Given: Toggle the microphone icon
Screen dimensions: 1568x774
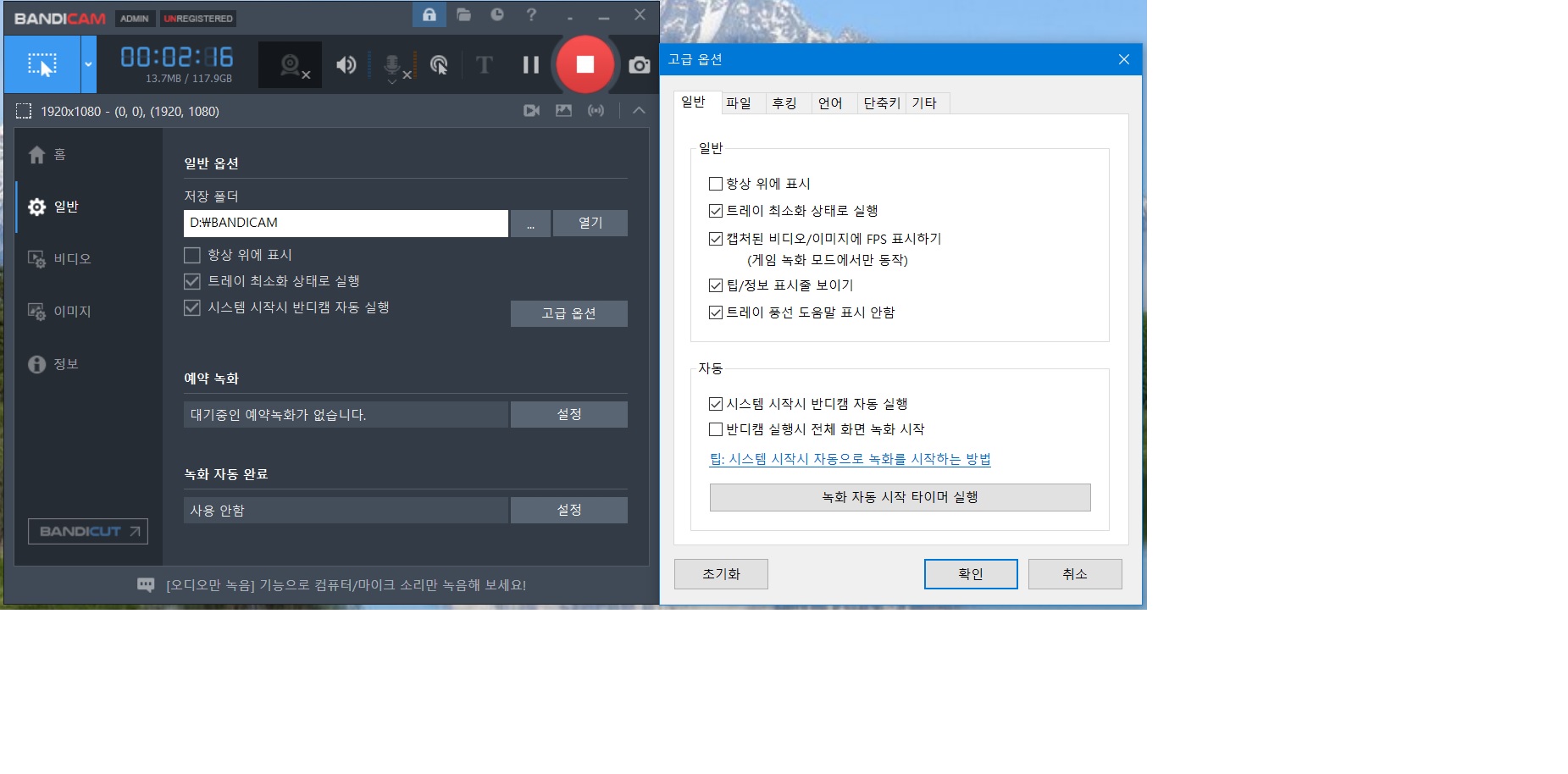Looking at the screenshot, I should click(393, 67).
